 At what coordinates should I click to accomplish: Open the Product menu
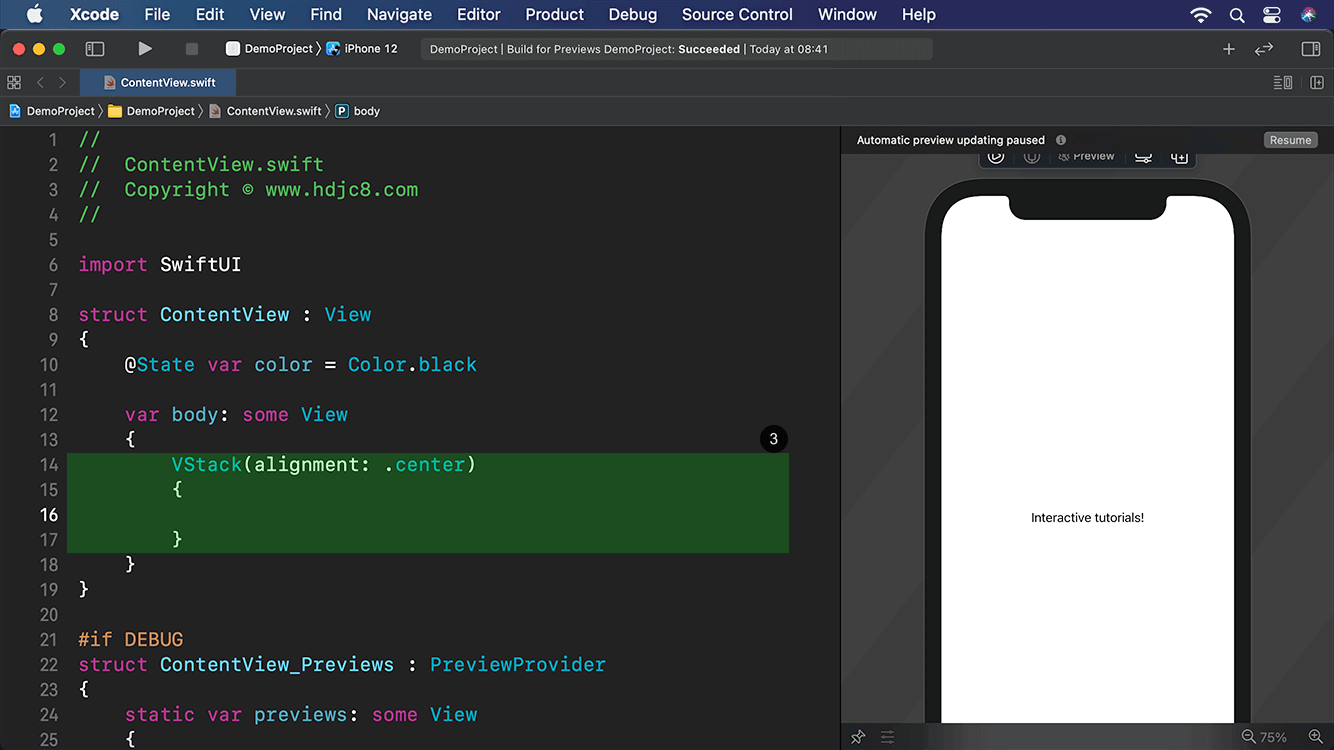pos(555,14)
